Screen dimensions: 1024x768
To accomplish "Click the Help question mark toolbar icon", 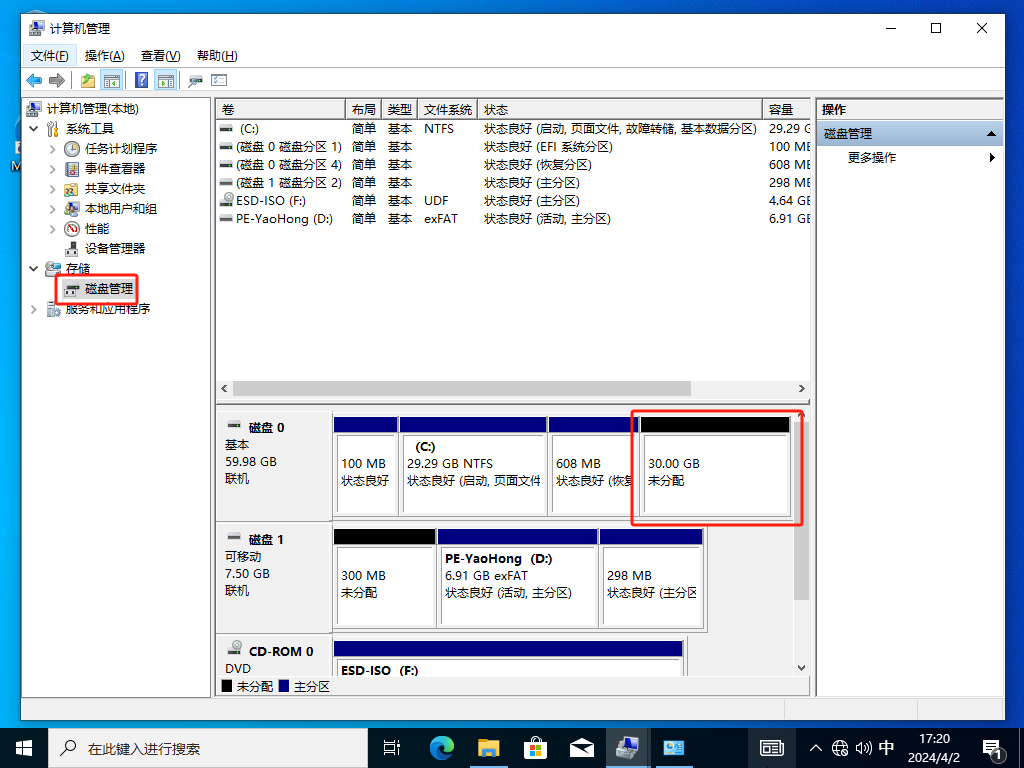I will (x=142, y=81).
